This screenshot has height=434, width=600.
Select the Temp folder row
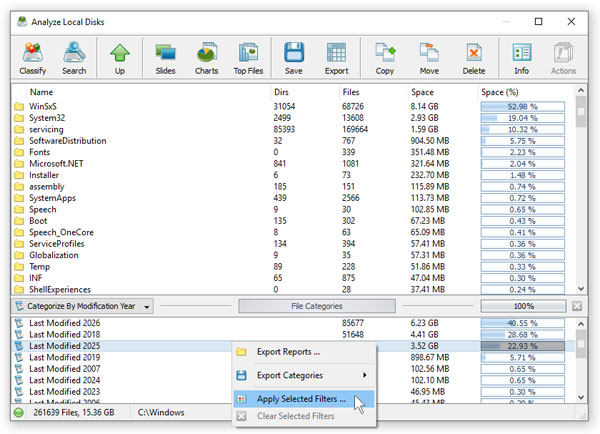[x=293, y=267]
